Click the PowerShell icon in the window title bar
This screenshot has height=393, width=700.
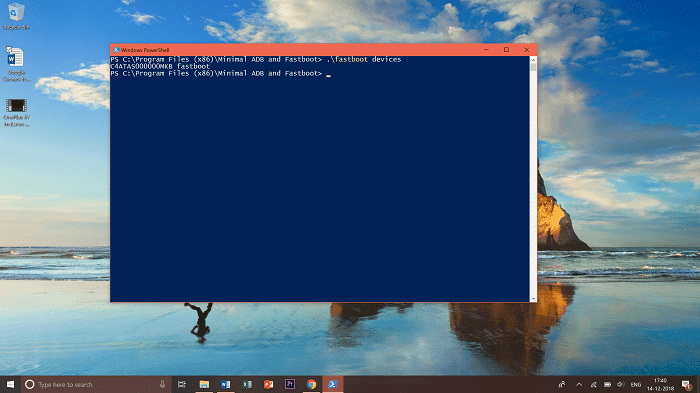point(116,50)
